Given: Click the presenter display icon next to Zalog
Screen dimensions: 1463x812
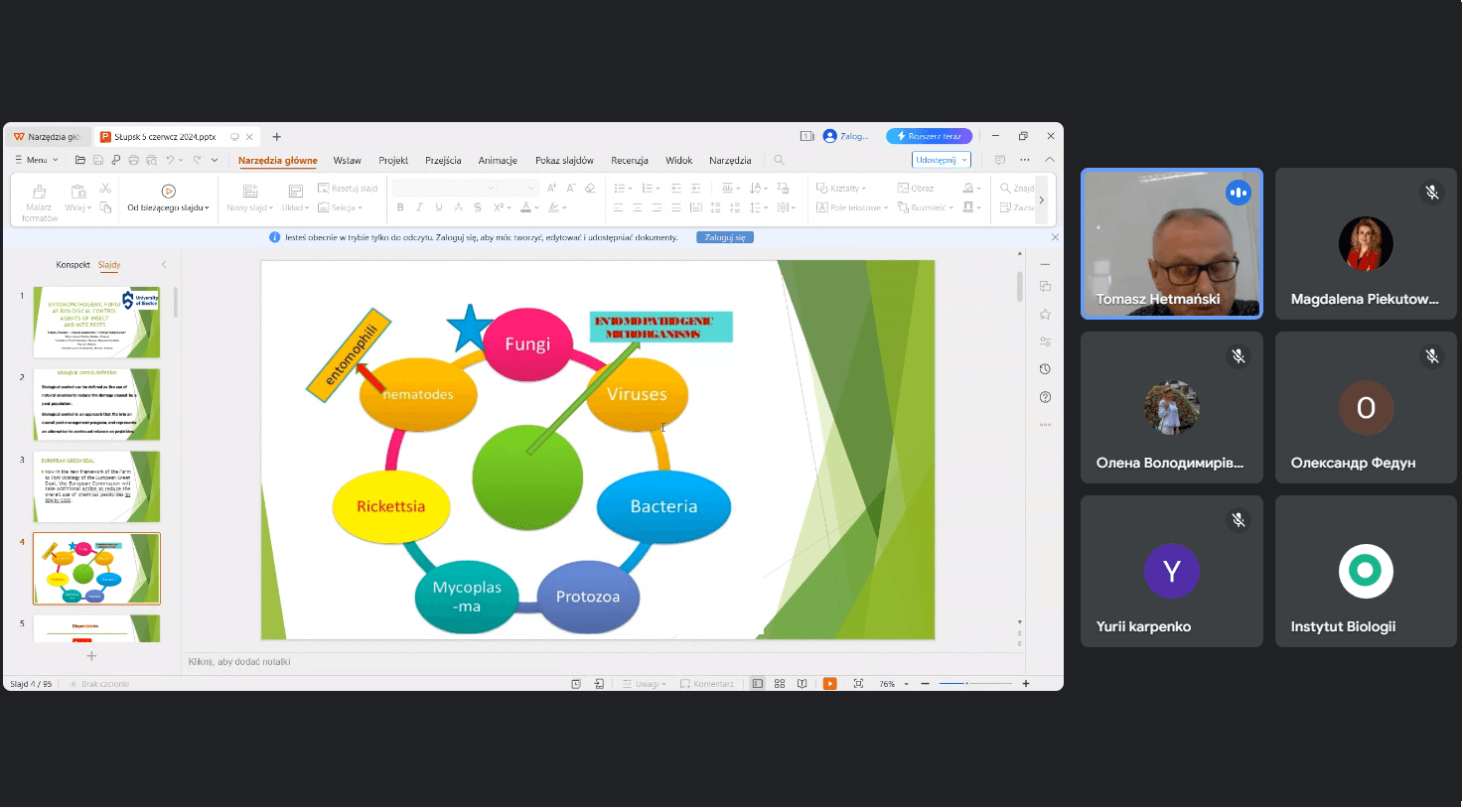Looking at the screenshot, I should click(x=806, y=136).
